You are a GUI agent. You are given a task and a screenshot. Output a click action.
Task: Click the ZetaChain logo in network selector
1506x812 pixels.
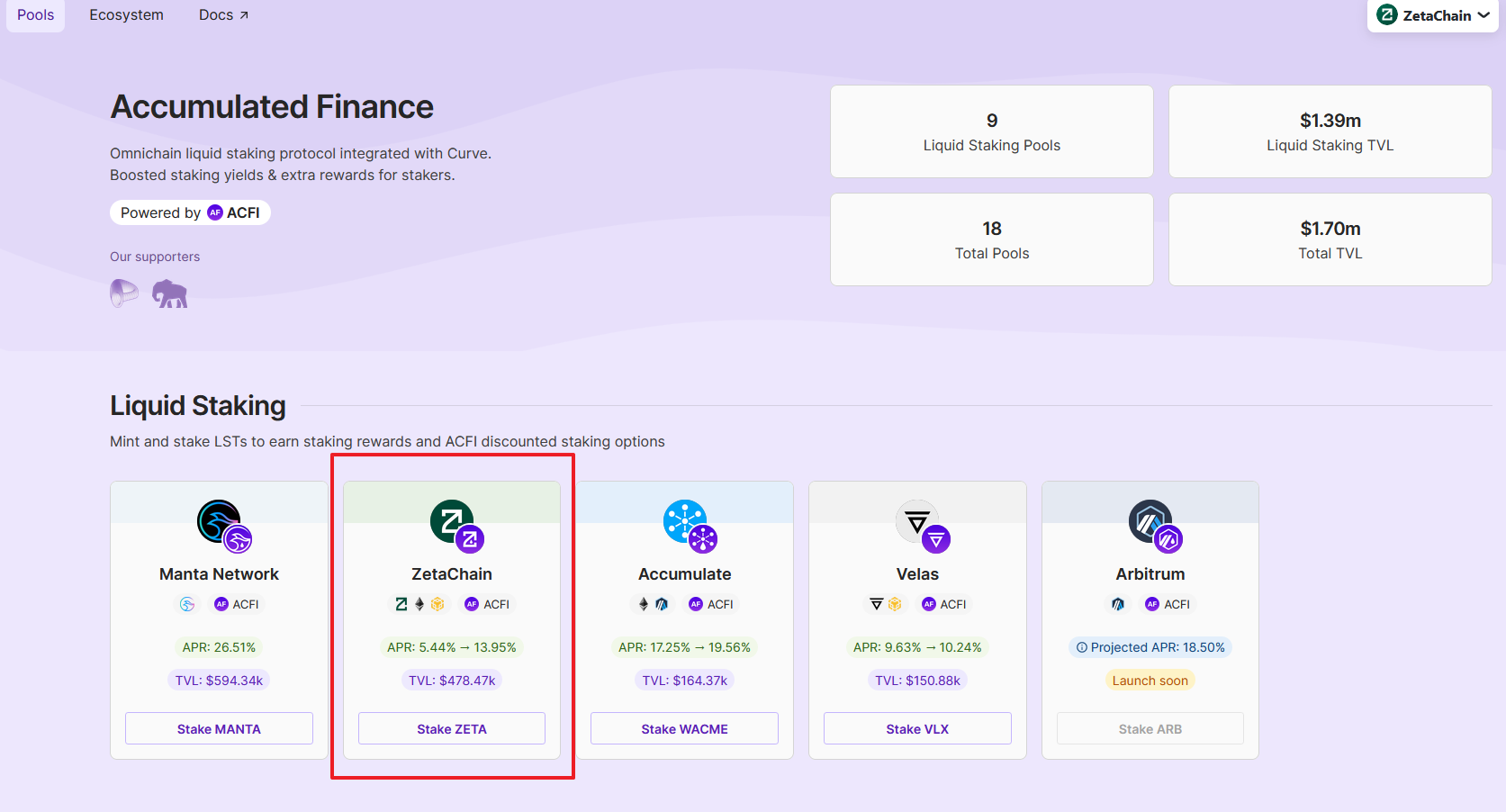[x=1387, y=15]
